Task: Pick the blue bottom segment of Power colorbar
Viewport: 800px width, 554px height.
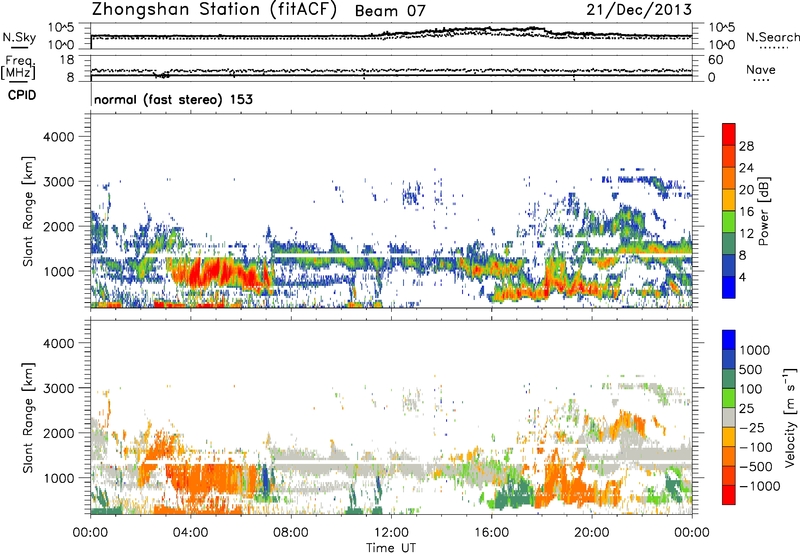Action: [x=729, y=287]
